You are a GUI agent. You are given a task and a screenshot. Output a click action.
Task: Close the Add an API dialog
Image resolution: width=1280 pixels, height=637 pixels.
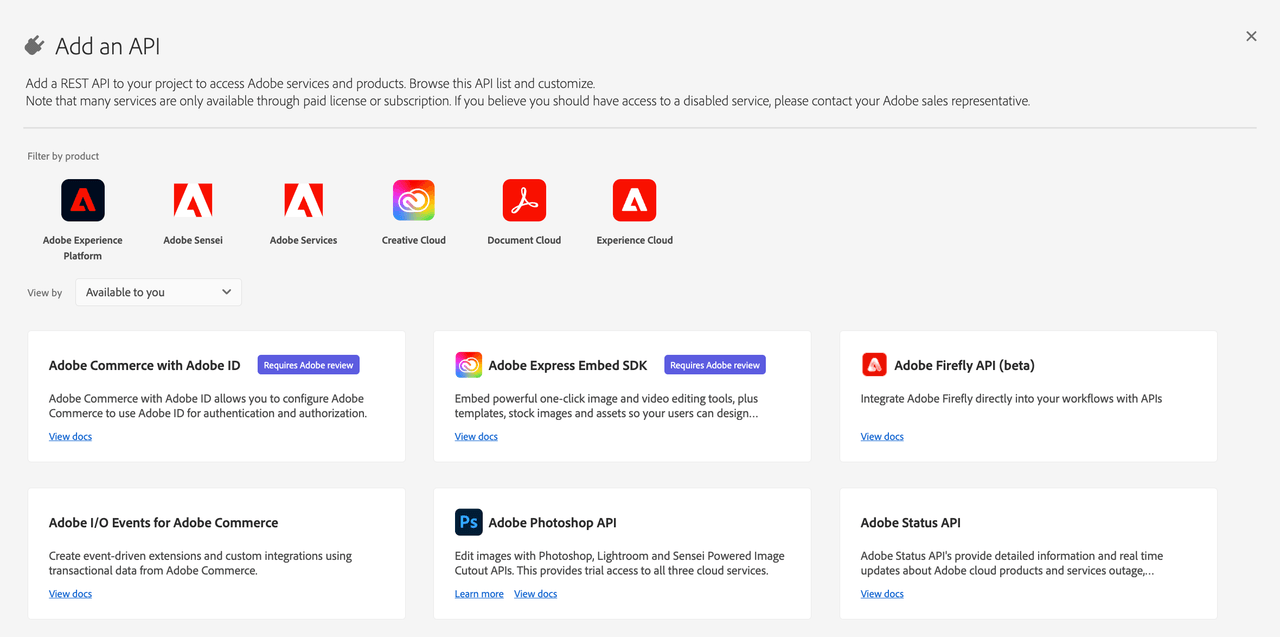[x=1251, y=36]
